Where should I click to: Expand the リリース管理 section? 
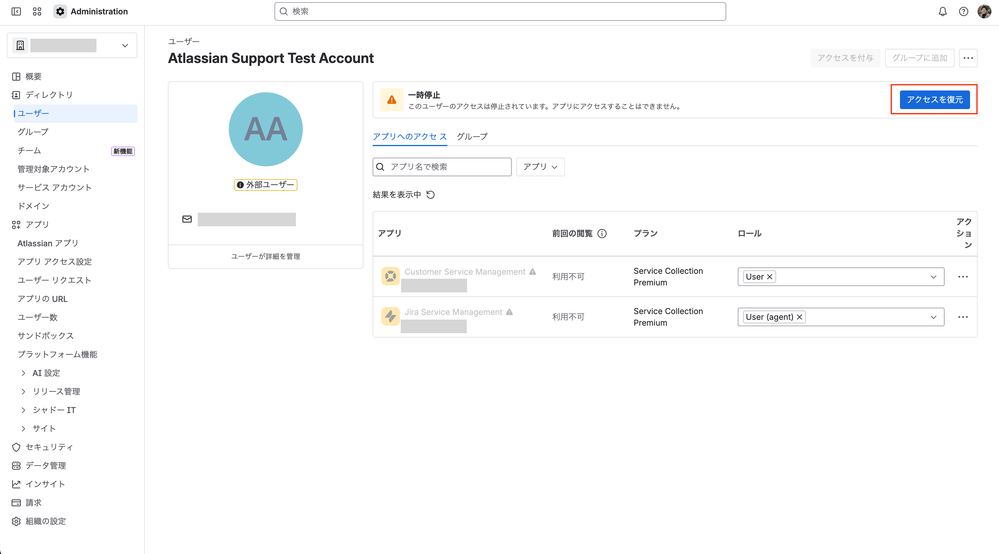pyautogui.click(x=24, y=392)
